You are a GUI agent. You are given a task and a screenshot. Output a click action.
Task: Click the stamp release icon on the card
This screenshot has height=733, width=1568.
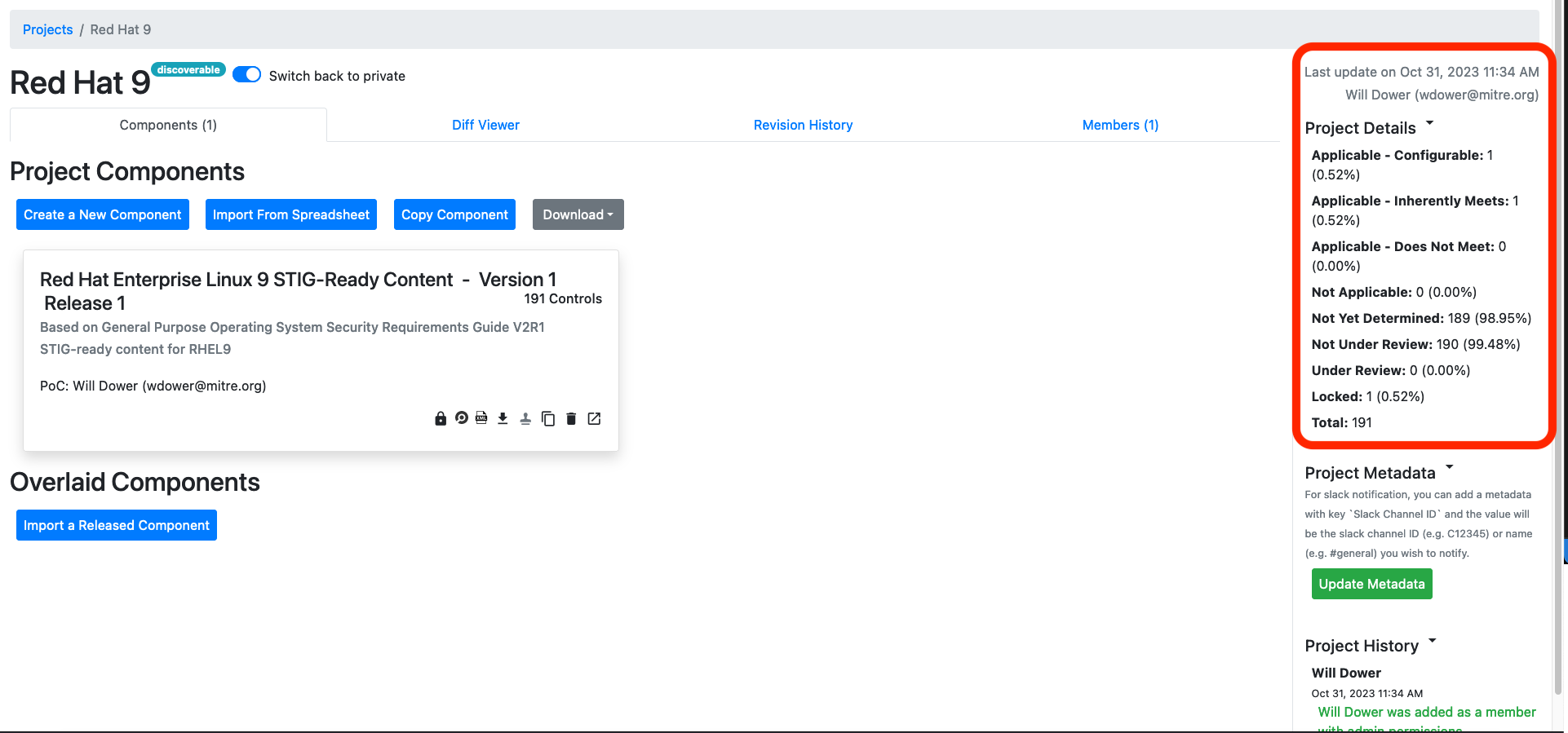[x=525, y=418]
